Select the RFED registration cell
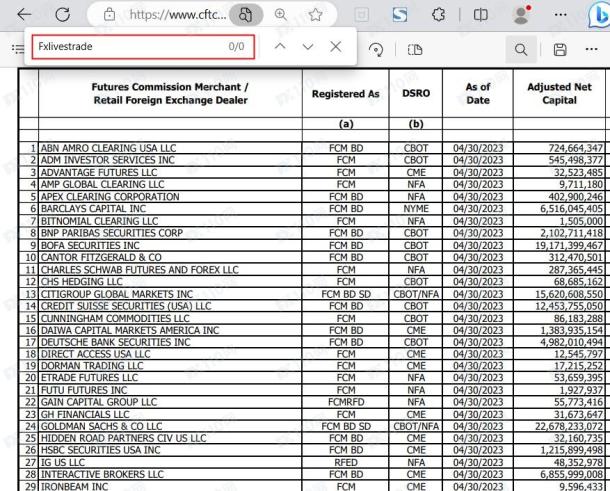 [x=346, y=463]
